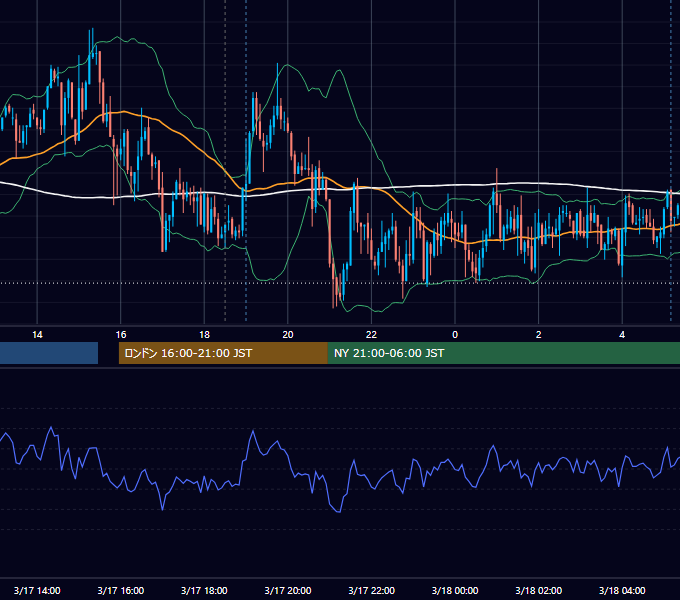Click the 3/18 02:00 date label
This screenshot has height=600, width=680.
click(539, 590)
